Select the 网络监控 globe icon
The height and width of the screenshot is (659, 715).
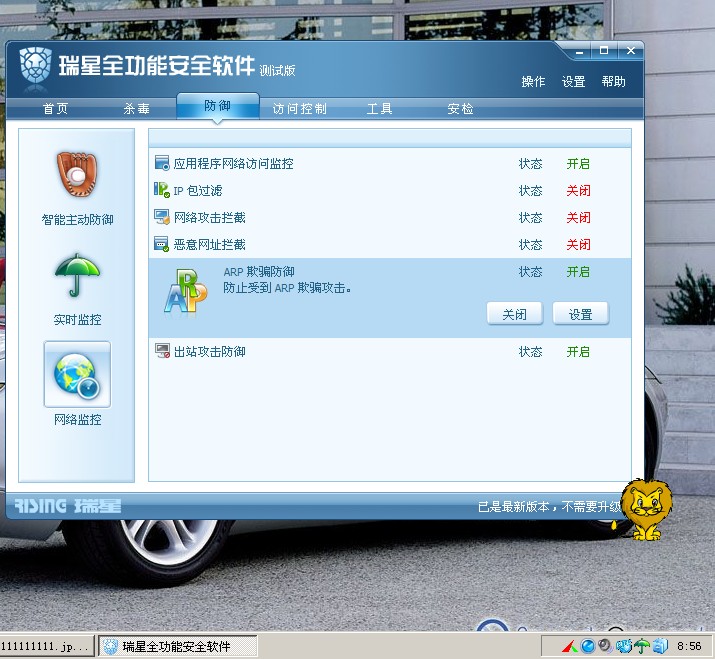[77, 375]
